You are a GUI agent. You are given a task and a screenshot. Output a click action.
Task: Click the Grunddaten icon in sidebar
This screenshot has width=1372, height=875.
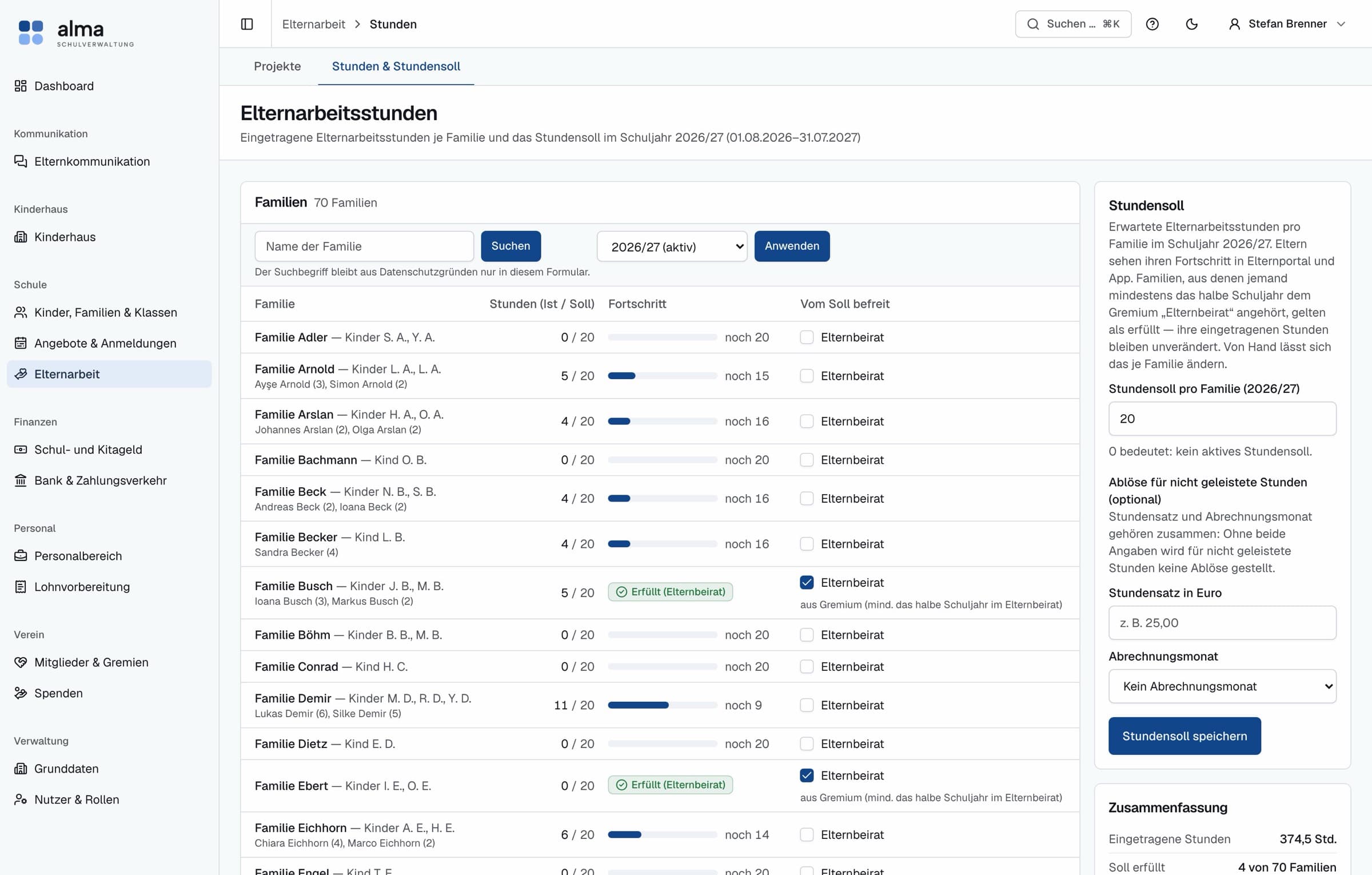click(x=21, y=769)
